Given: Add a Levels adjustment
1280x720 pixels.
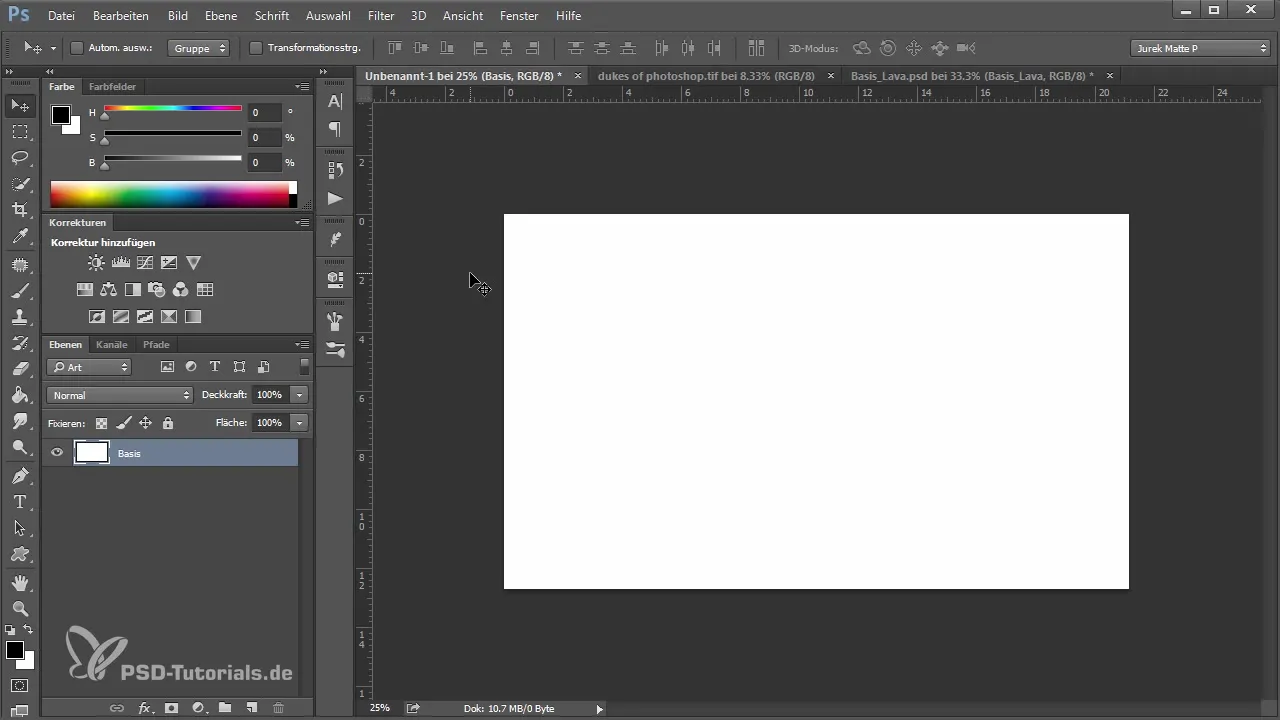Looking at the screenshot, I should point(121,263).
